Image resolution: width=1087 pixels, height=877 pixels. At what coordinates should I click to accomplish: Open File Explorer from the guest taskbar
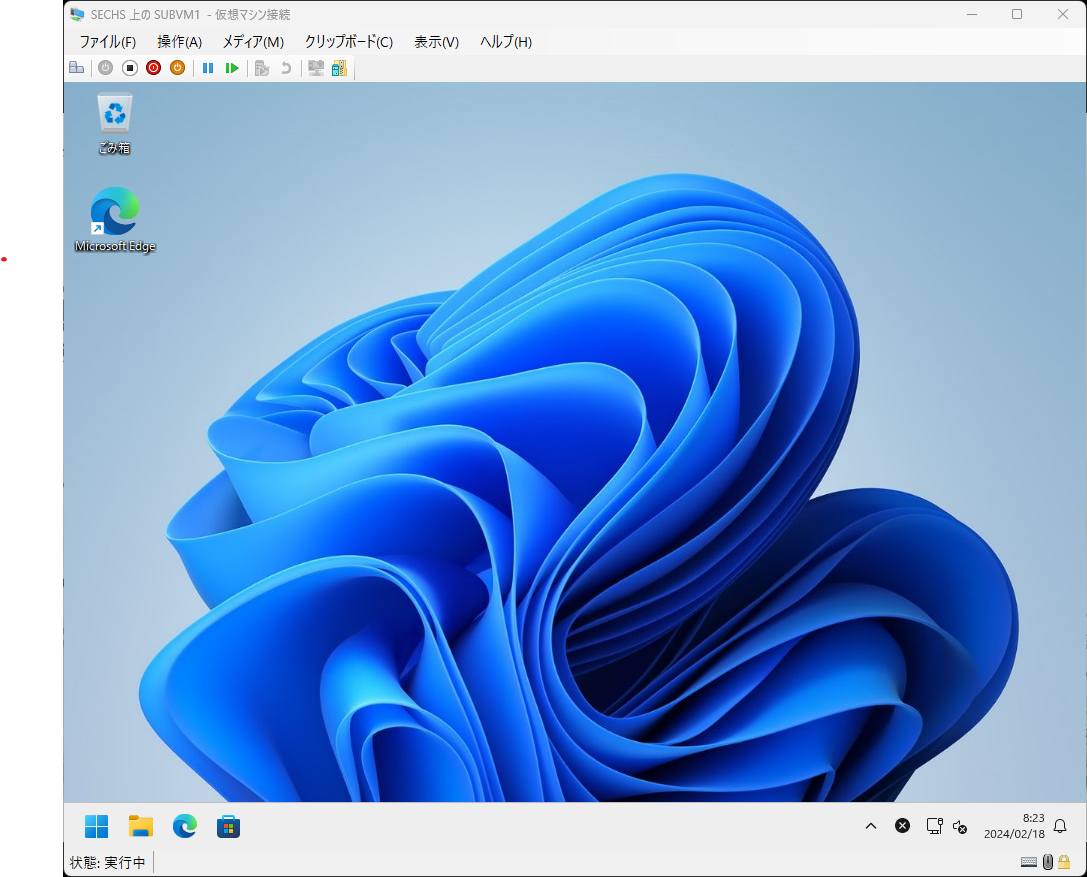coord(141,826)
